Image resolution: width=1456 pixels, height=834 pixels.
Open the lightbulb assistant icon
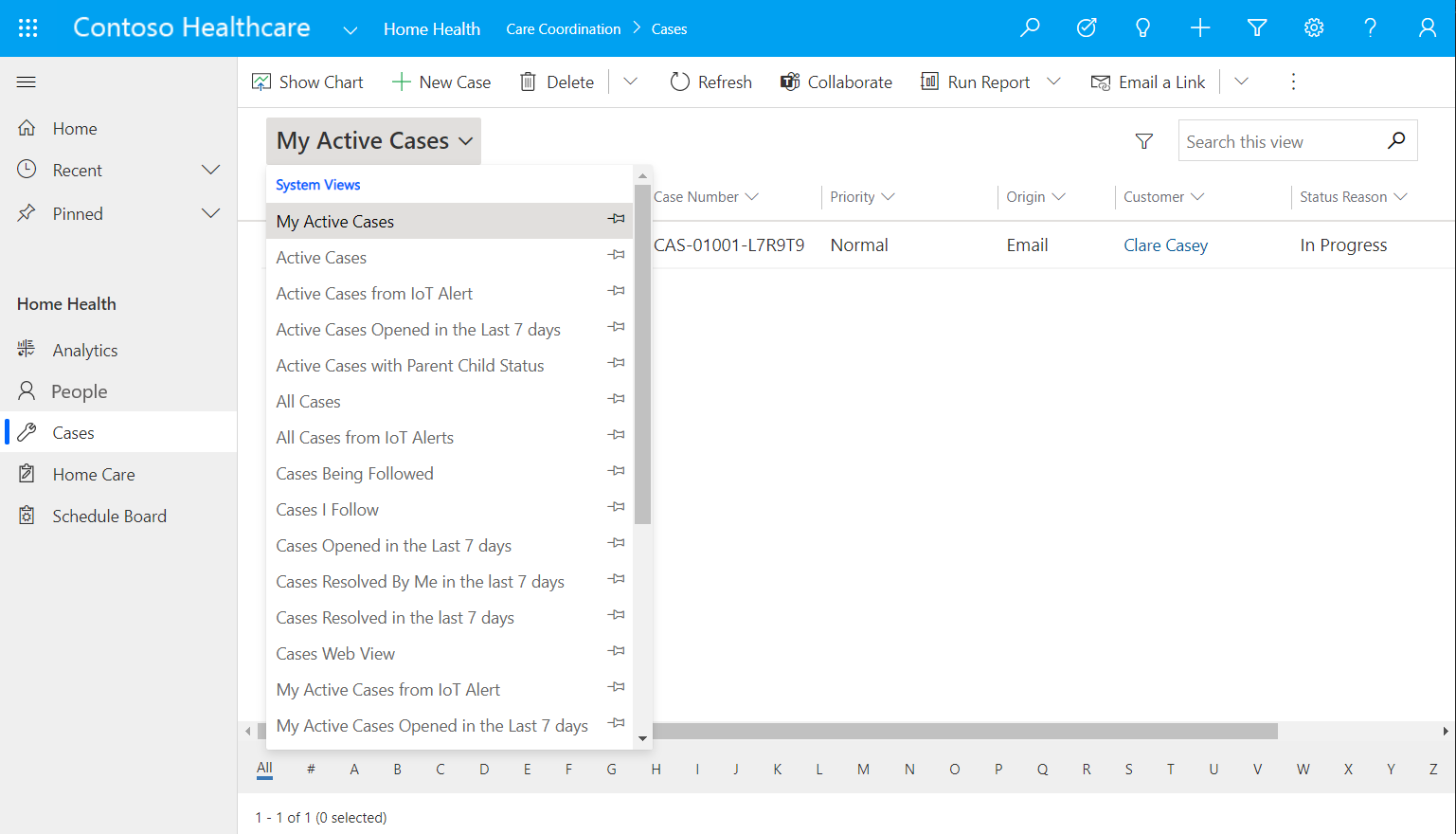click(x=1143, y=28)
